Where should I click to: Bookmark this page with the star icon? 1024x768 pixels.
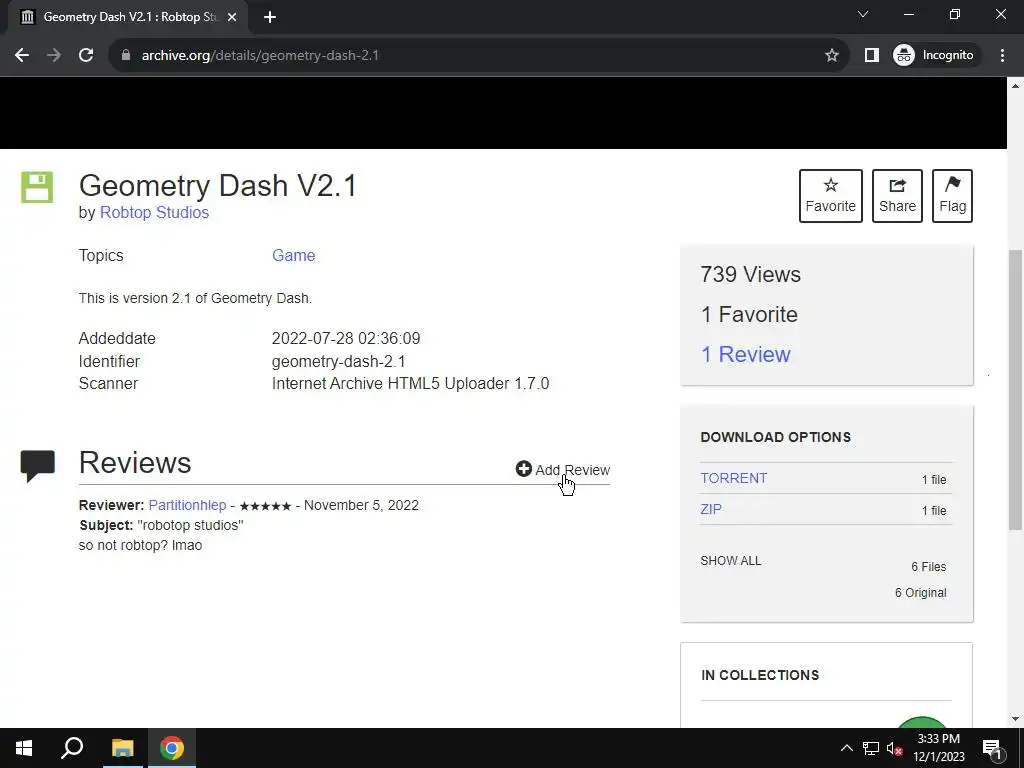[831, 56]
